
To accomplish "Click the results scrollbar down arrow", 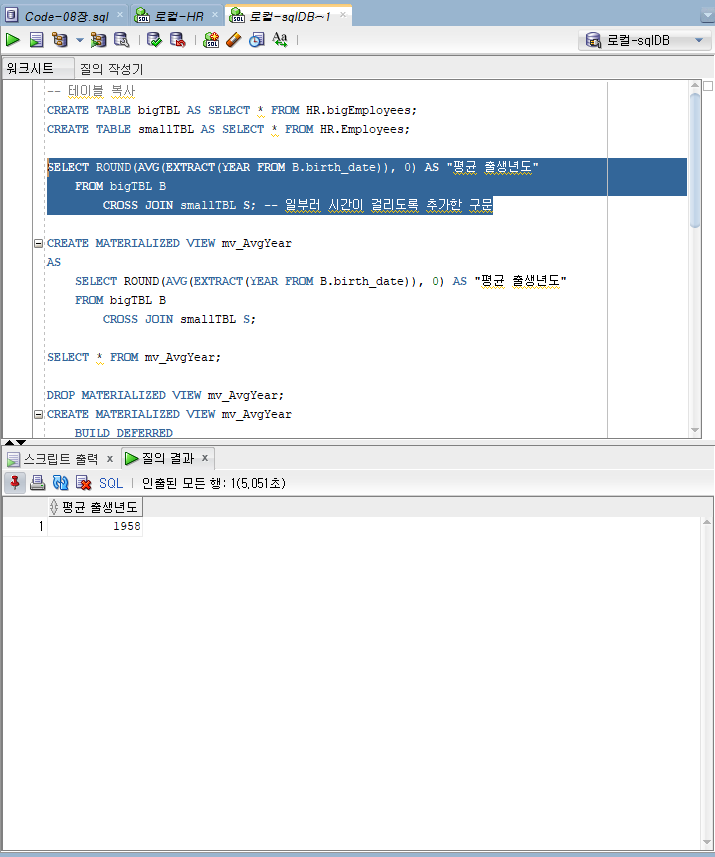I will click(x=707, y=842).
